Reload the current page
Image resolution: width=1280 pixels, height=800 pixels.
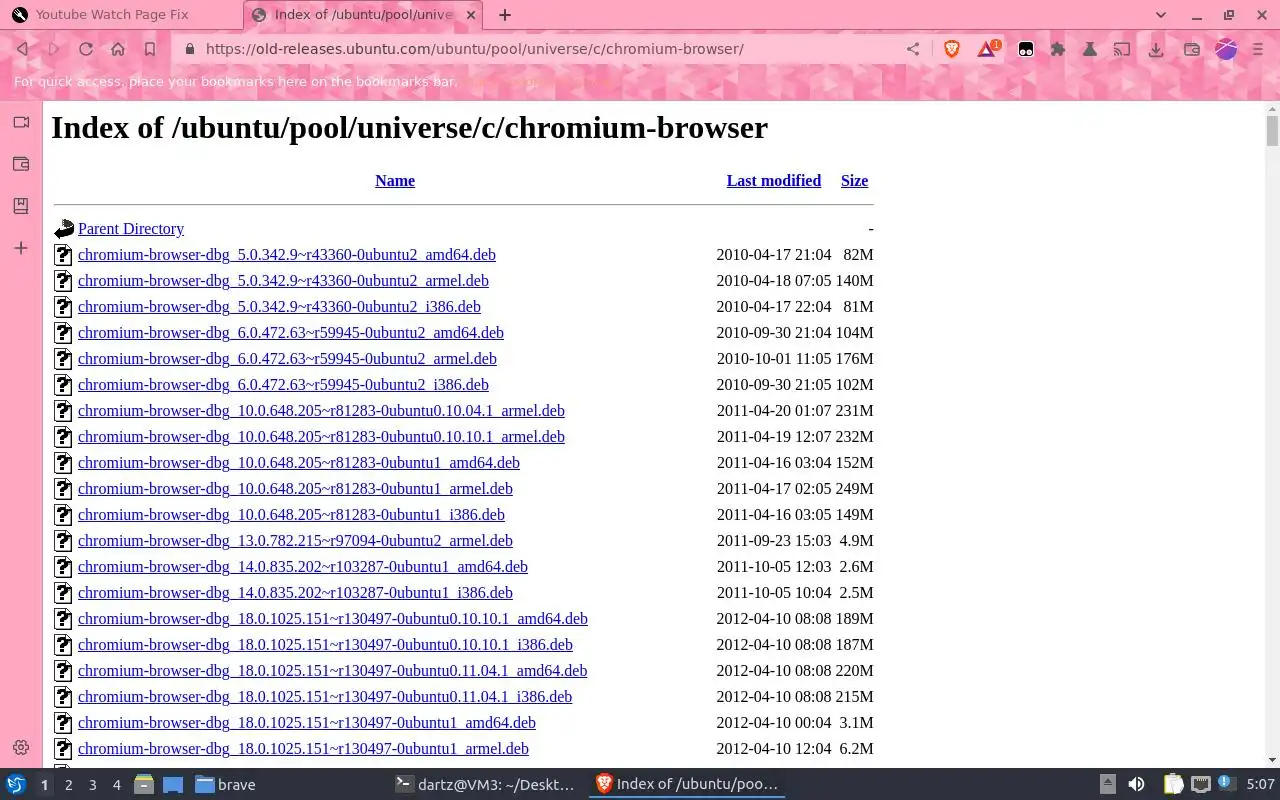(x=86, y=49)
